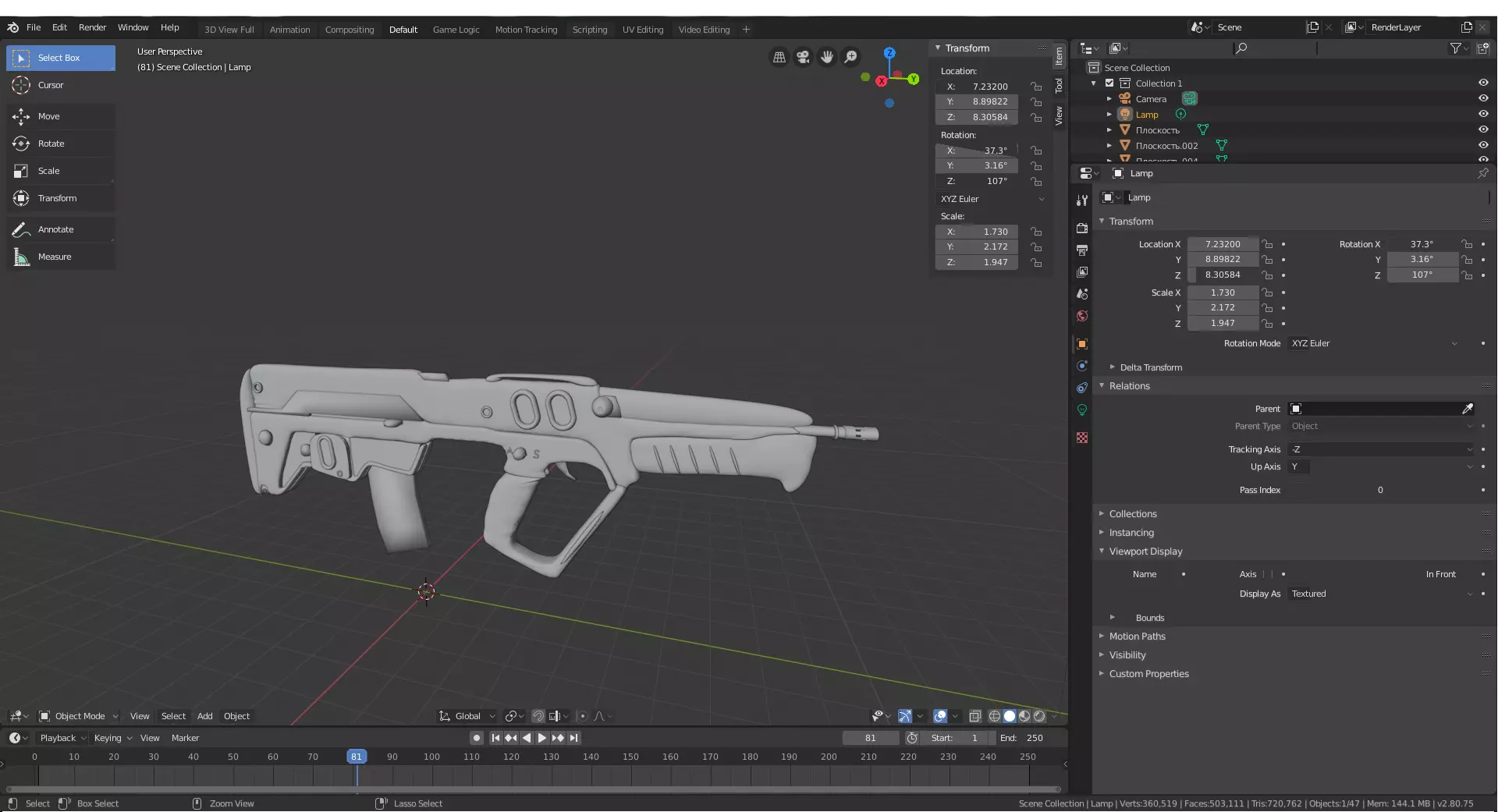Click the zoom view magnifier icon
The image size is (1498, 812).
[x=851, y=57]
